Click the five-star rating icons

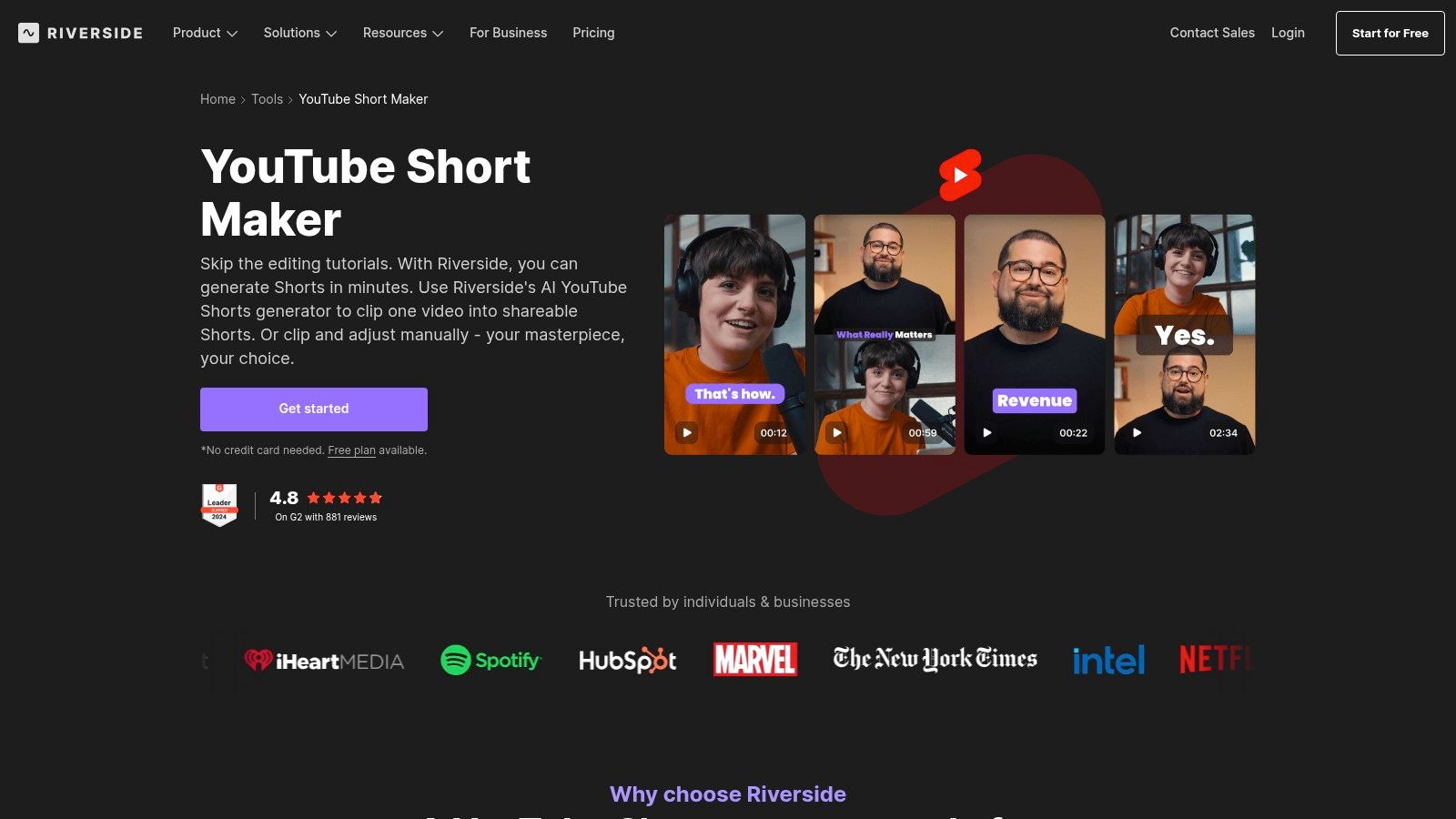click(x=344, y=498)
